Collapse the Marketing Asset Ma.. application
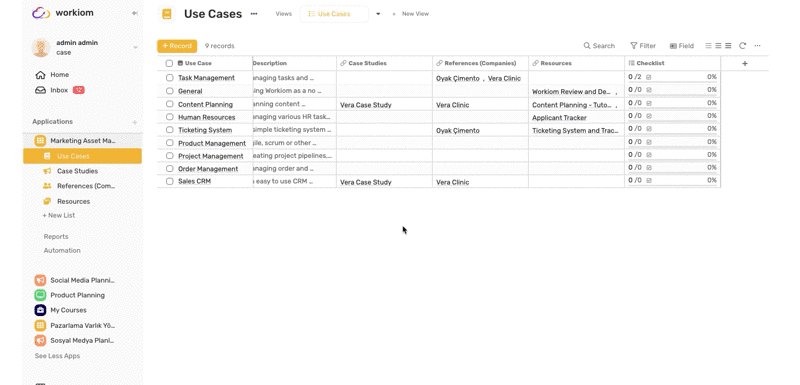 tap(82, 141)
